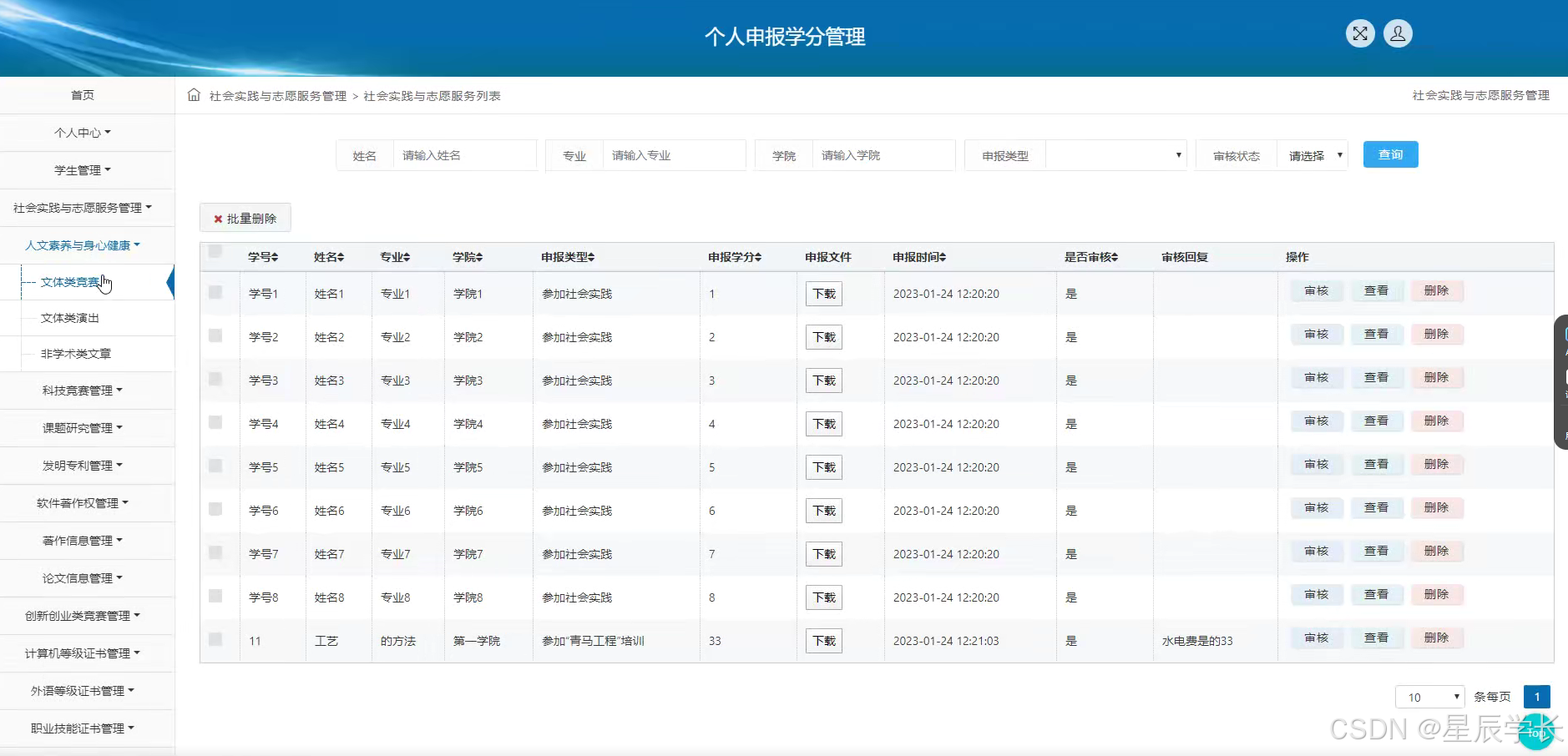Click 审核 for the 工艺 row
Viewport: 1568px width, 756px height.
pos(1317,638)
